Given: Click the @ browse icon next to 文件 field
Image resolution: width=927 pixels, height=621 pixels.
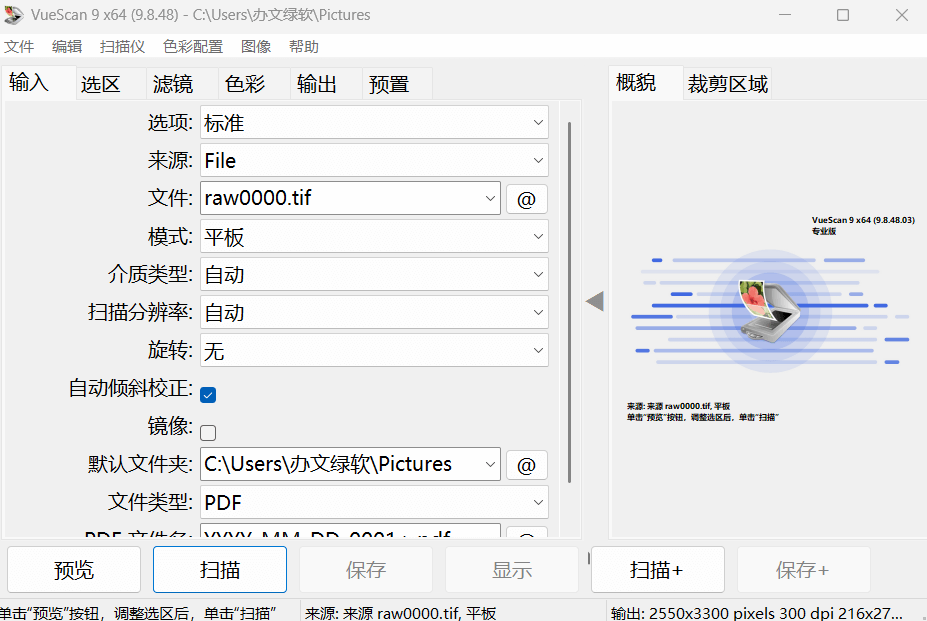Looking at the screenshot, I should coord(526,198).
